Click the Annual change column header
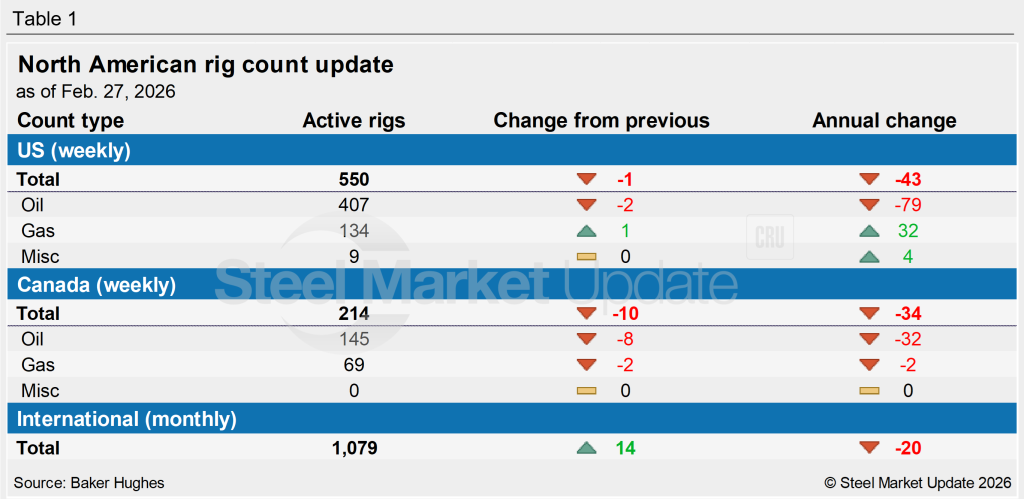 [x=884, y=121]
